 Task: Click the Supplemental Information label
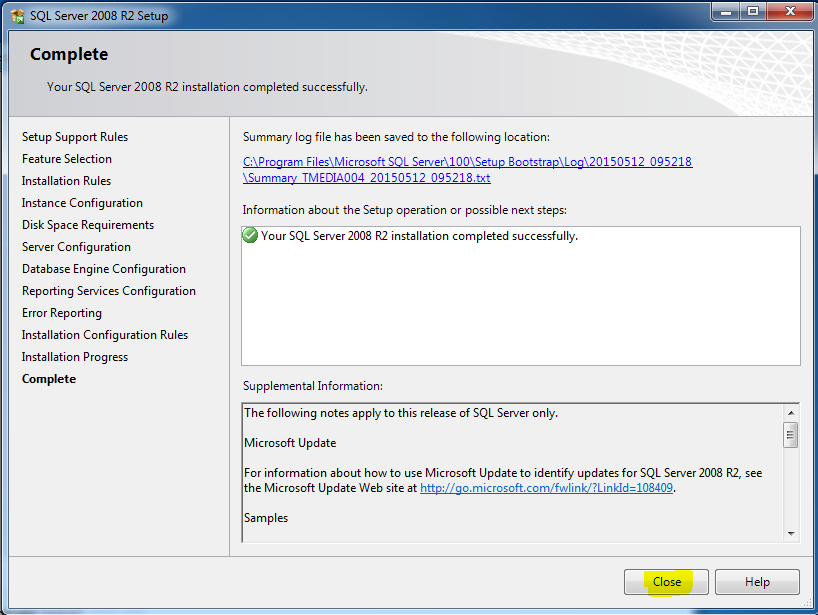312,386
